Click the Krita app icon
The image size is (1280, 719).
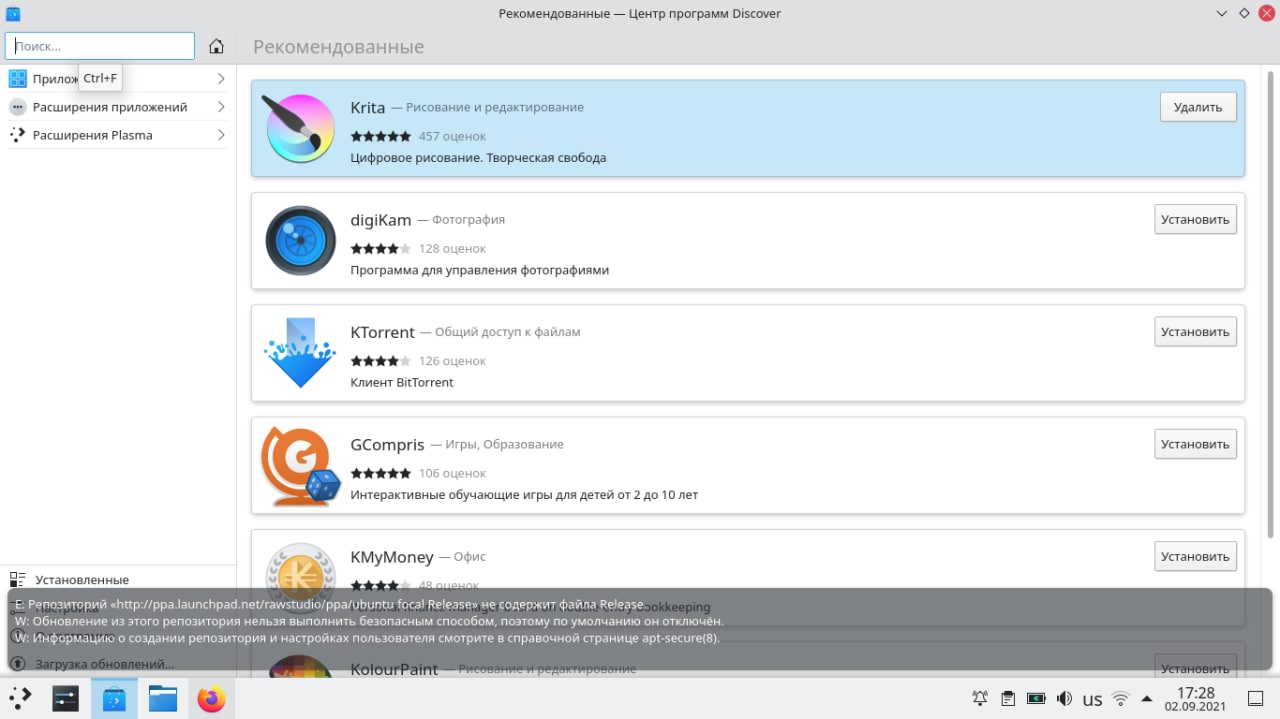pos(299,128)
